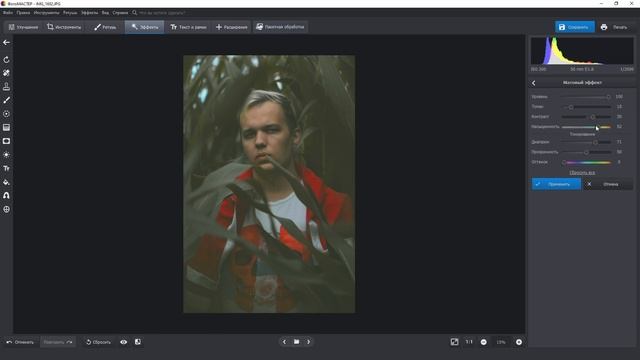Adjust the Контраст slider

(x=586, y=117)
